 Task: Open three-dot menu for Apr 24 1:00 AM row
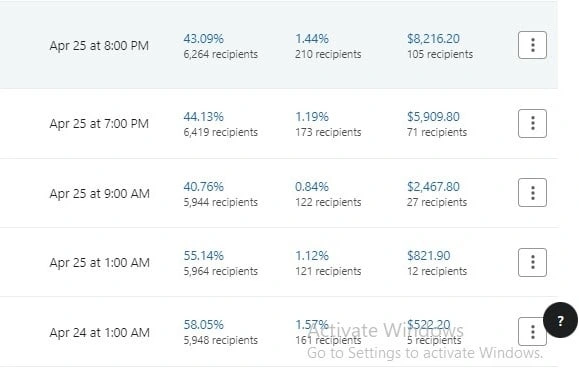tap(532, 331)
